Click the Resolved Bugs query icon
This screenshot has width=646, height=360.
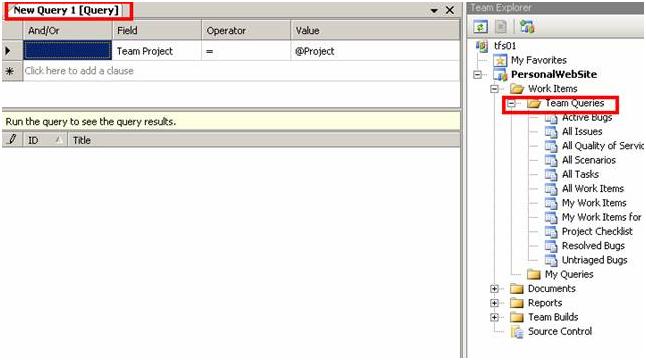(551, 246)
